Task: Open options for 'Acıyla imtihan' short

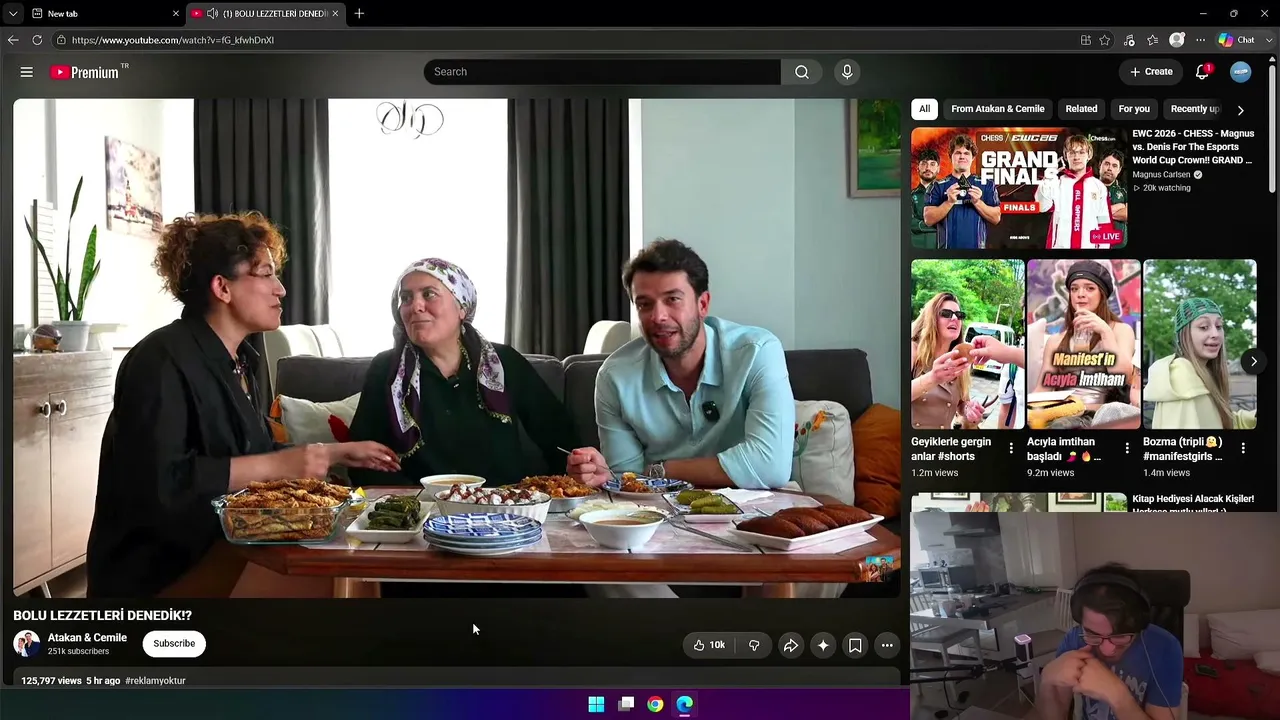Action: pos(1127,448)
